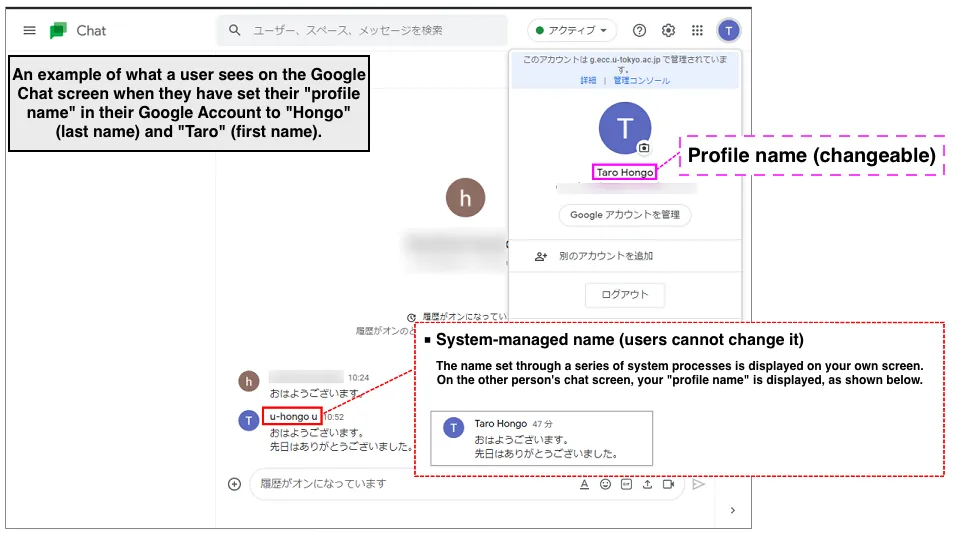
Task: Click the large brown h contact avatar
Action: [x=465, y=197]
